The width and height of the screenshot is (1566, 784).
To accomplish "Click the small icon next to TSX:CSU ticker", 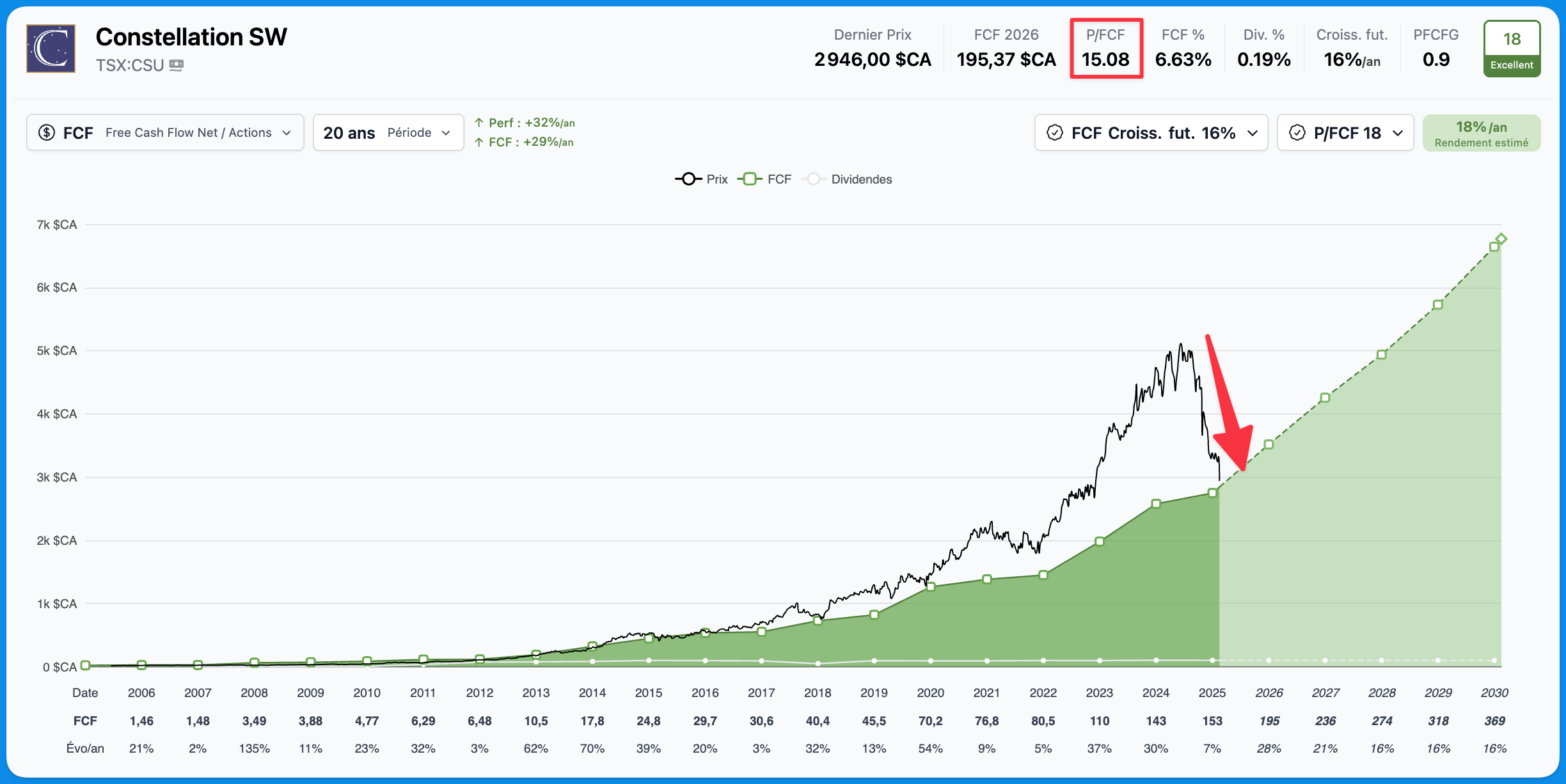I will (x=177, y=65).
